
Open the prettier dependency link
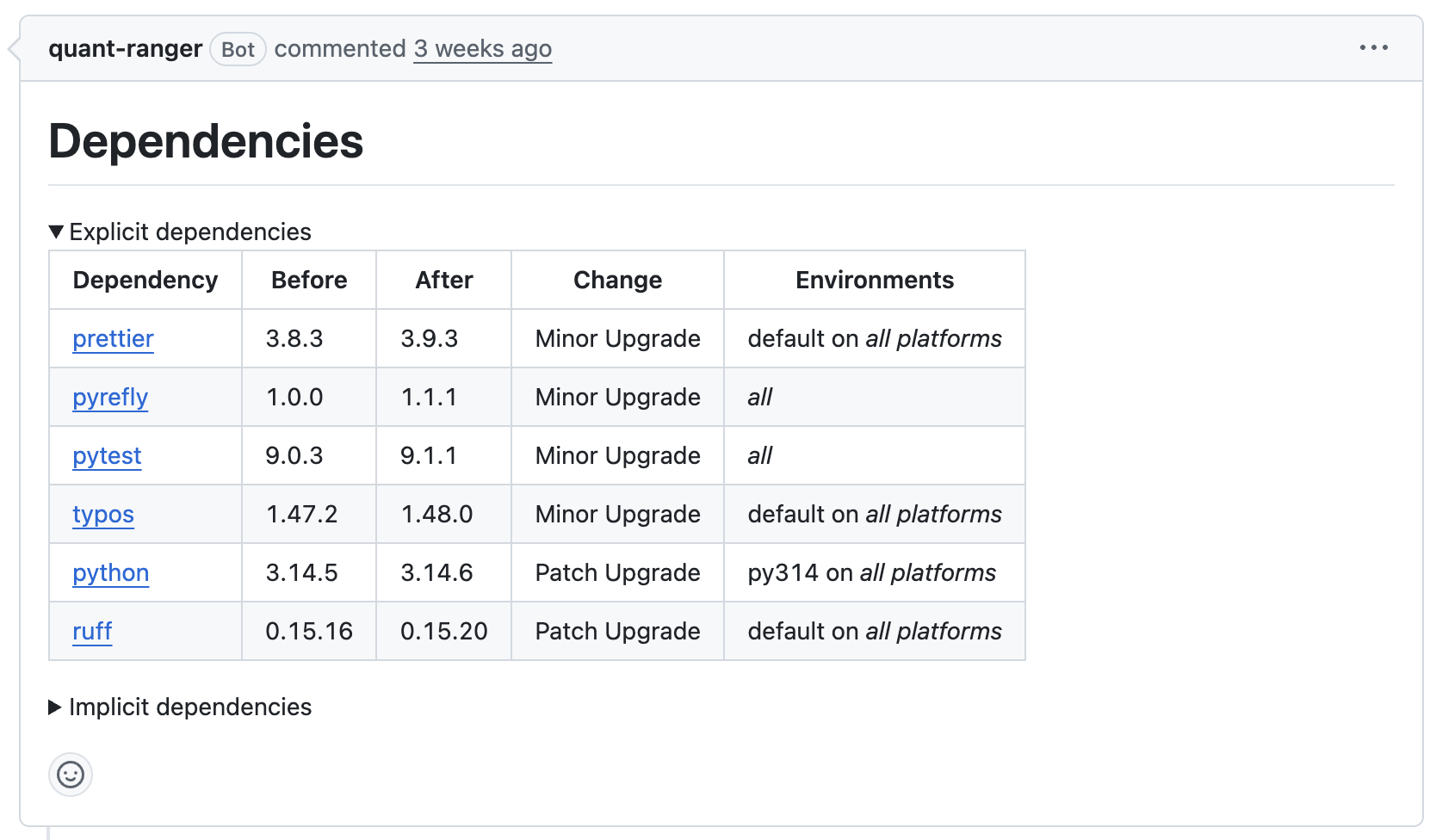pyautogui.click(x=113, y=339)
